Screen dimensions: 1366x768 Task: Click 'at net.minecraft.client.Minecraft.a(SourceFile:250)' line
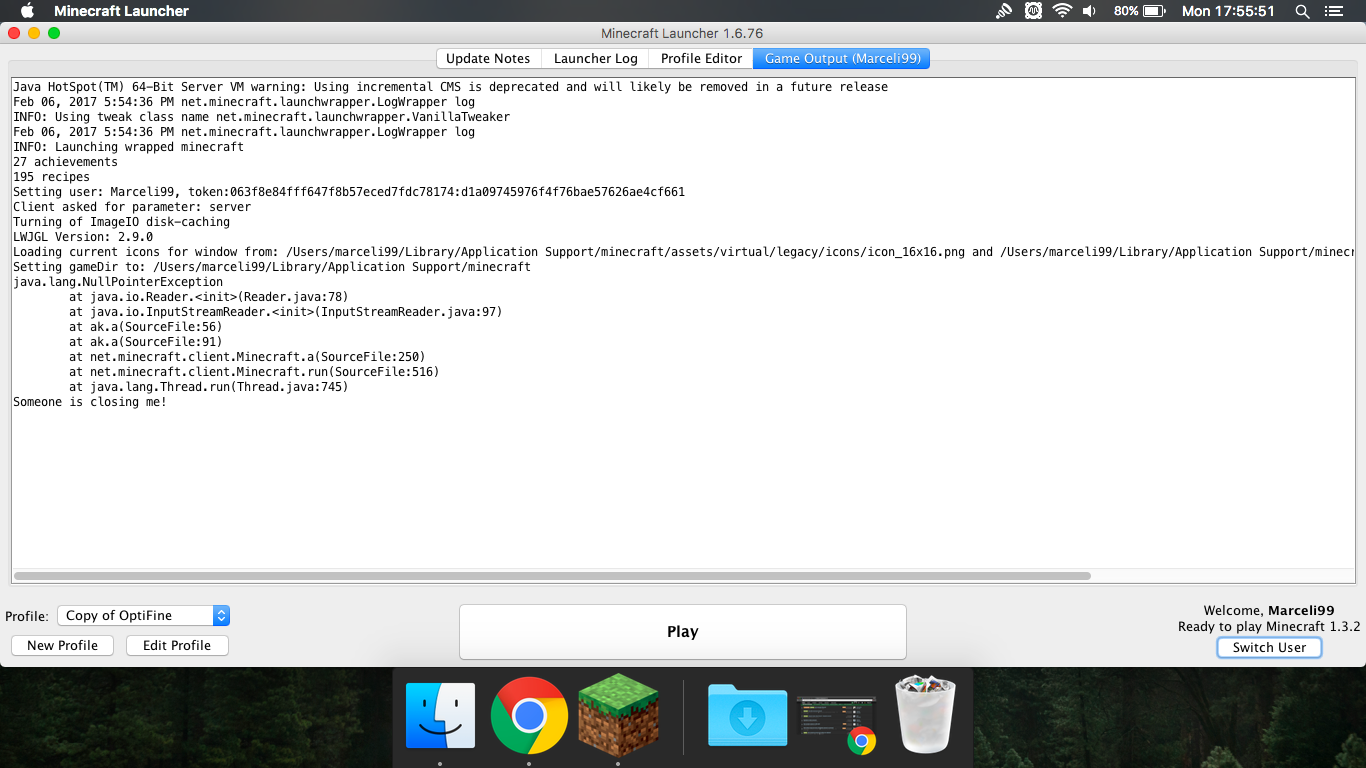(247, 357)
